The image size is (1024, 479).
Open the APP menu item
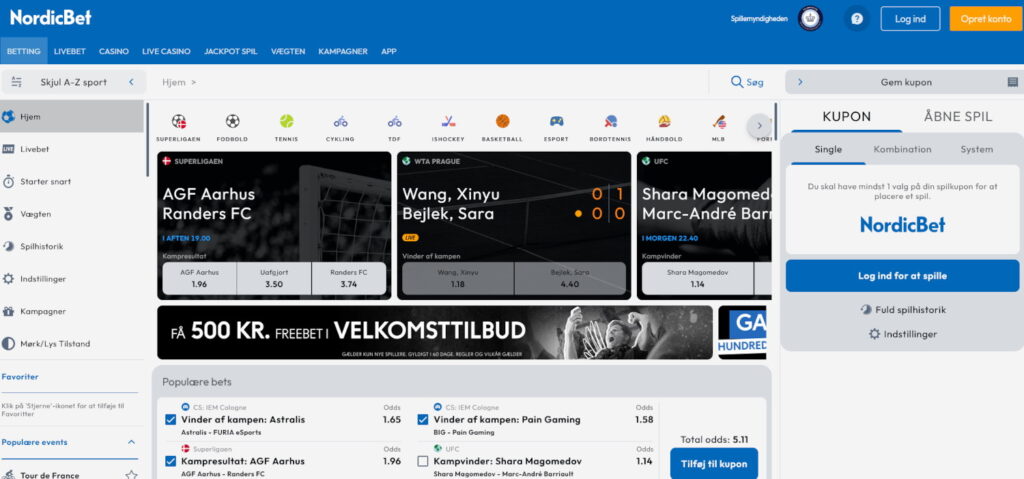point(389,51)
